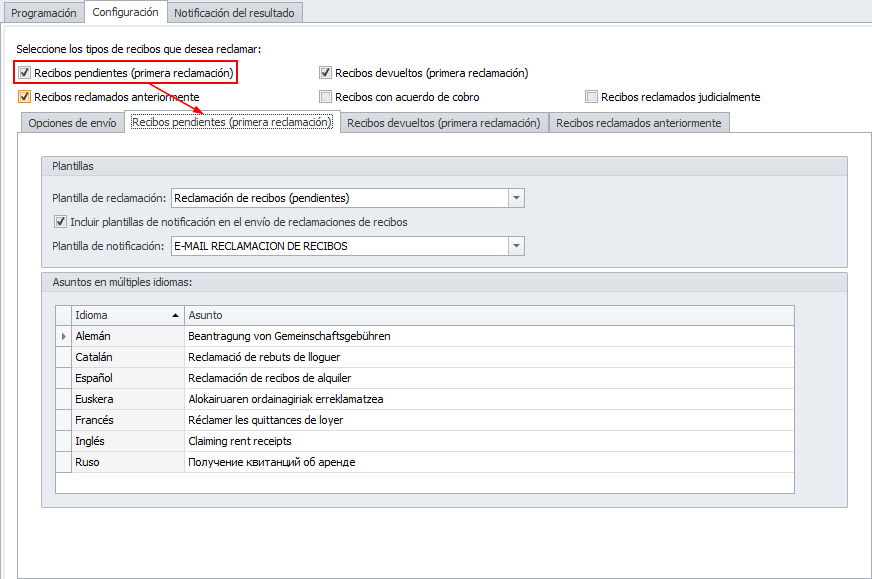Screen dimensions: 872x579
Task: Toggle Incluir plantillas de notificación checkbox
Action: pos(60,221)
